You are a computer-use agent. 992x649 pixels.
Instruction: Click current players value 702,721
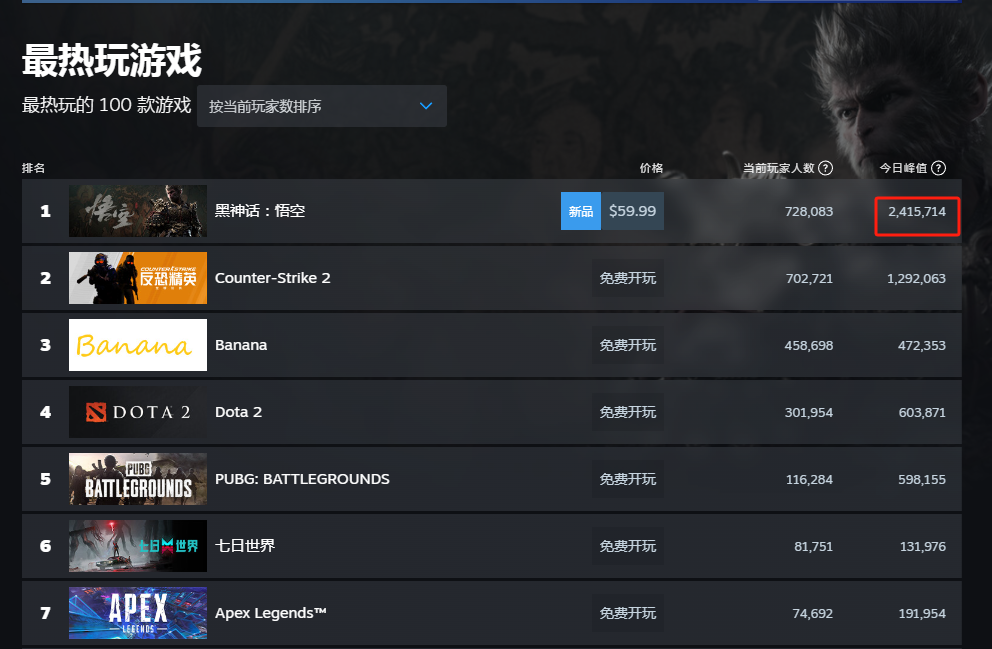point(809,279)
